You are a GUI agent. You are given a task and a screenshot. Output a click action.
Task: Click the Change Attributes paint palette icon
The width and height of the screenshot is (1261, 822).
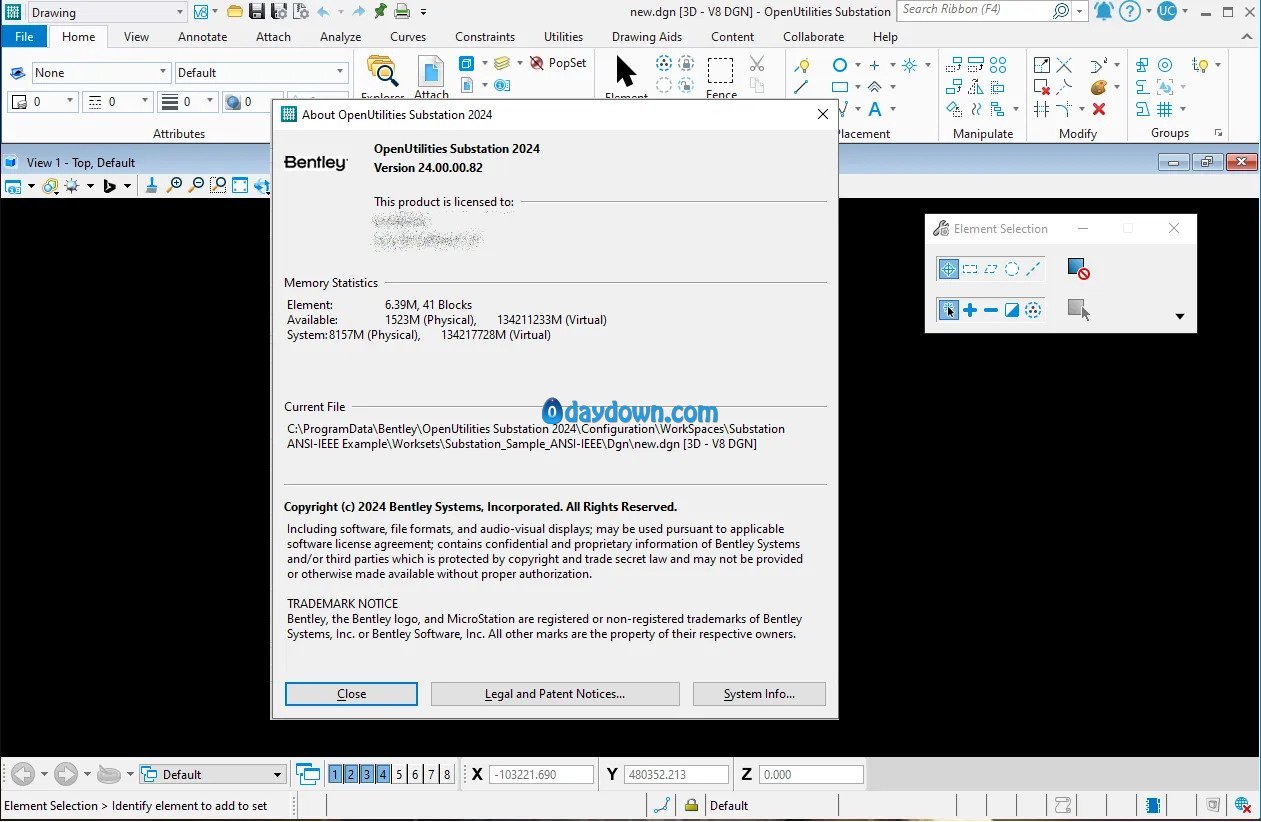(x=1099, y=87)
